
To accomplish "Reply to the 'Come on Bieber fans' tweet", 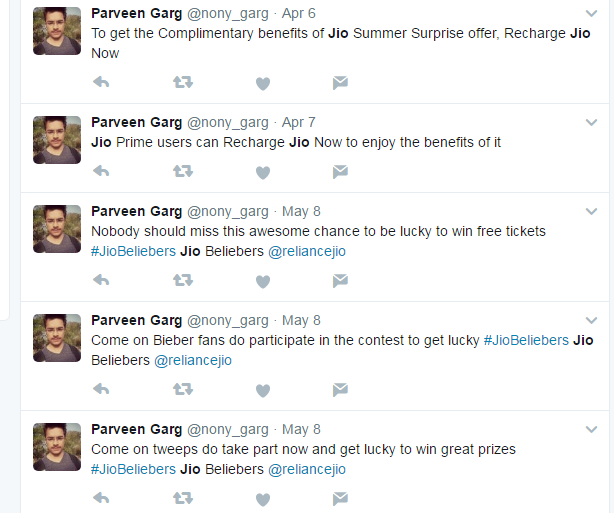I will tap(101, 390).
